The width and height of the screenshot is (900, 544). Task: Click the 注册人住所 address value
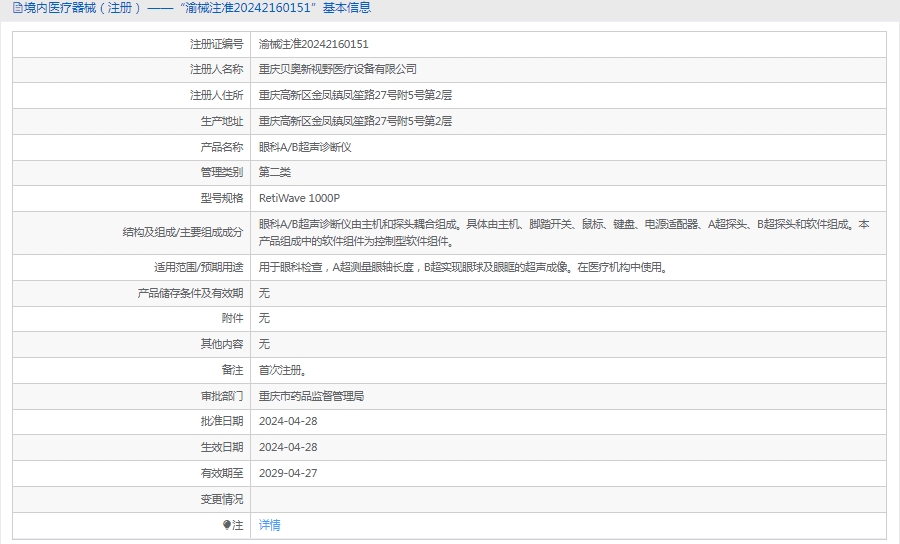pyautogui.click(x=355, y=95)
